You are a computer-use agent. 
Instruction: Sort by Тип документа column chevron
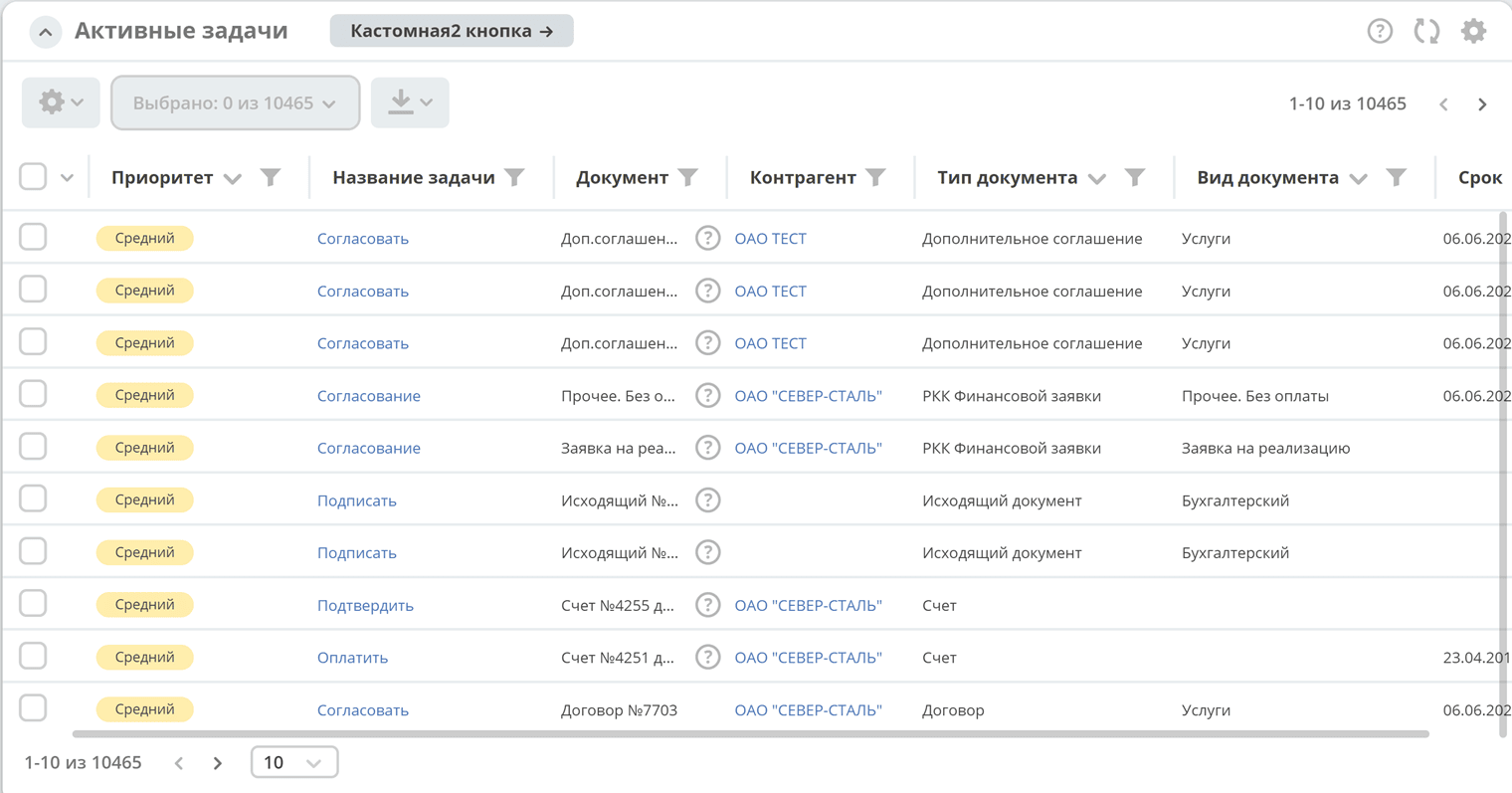[1096, 179]
